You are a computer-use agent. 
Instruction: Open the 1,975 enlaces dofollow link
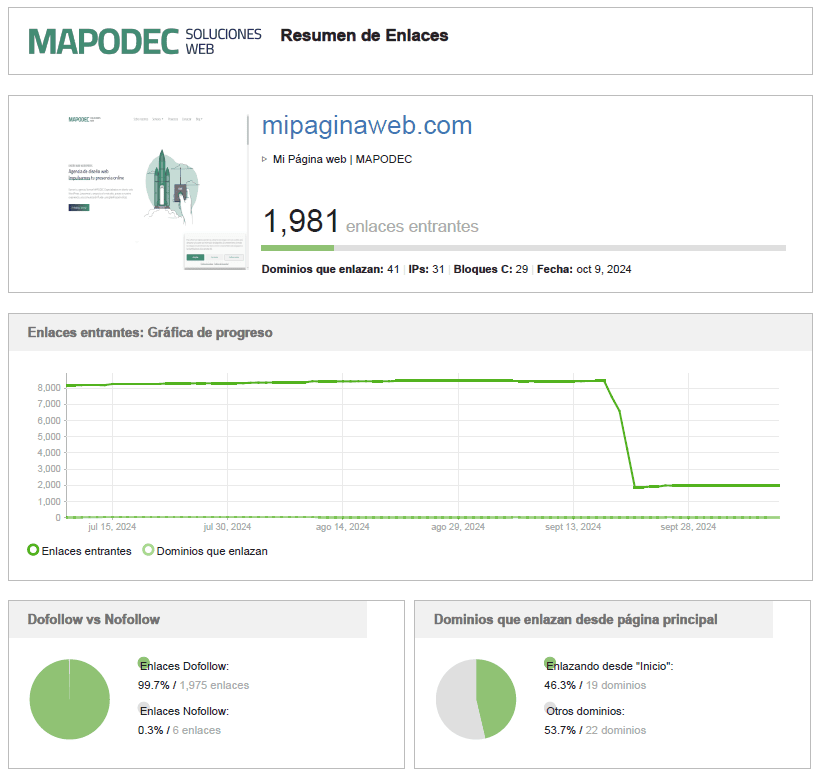pos(213,685)
